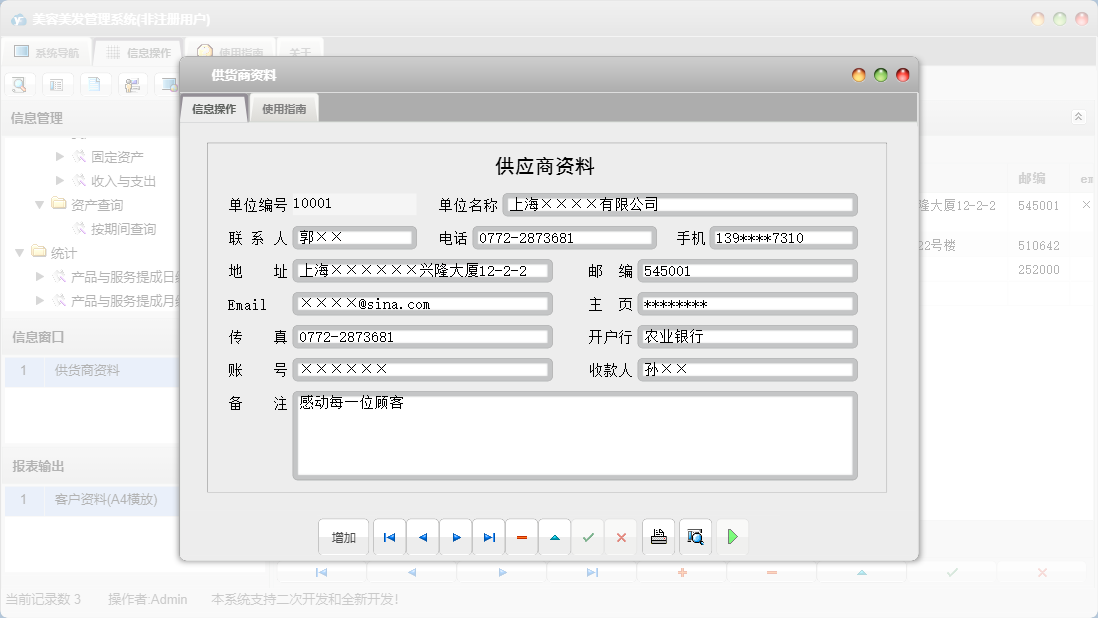Advance to the next supplier record
The image size is (1098, 618).
pos(456,538)
